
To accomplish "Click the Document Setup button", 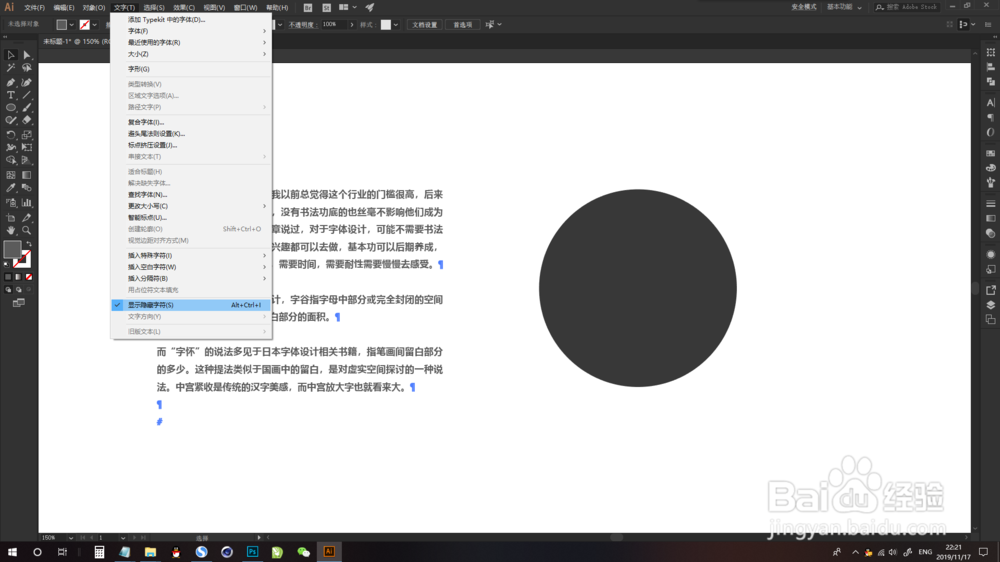I will [425, 25].
